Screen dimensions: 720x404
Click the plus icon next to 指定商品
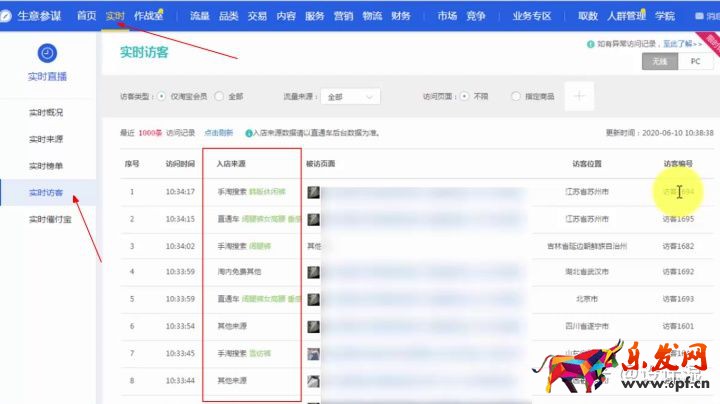point(581,96)
